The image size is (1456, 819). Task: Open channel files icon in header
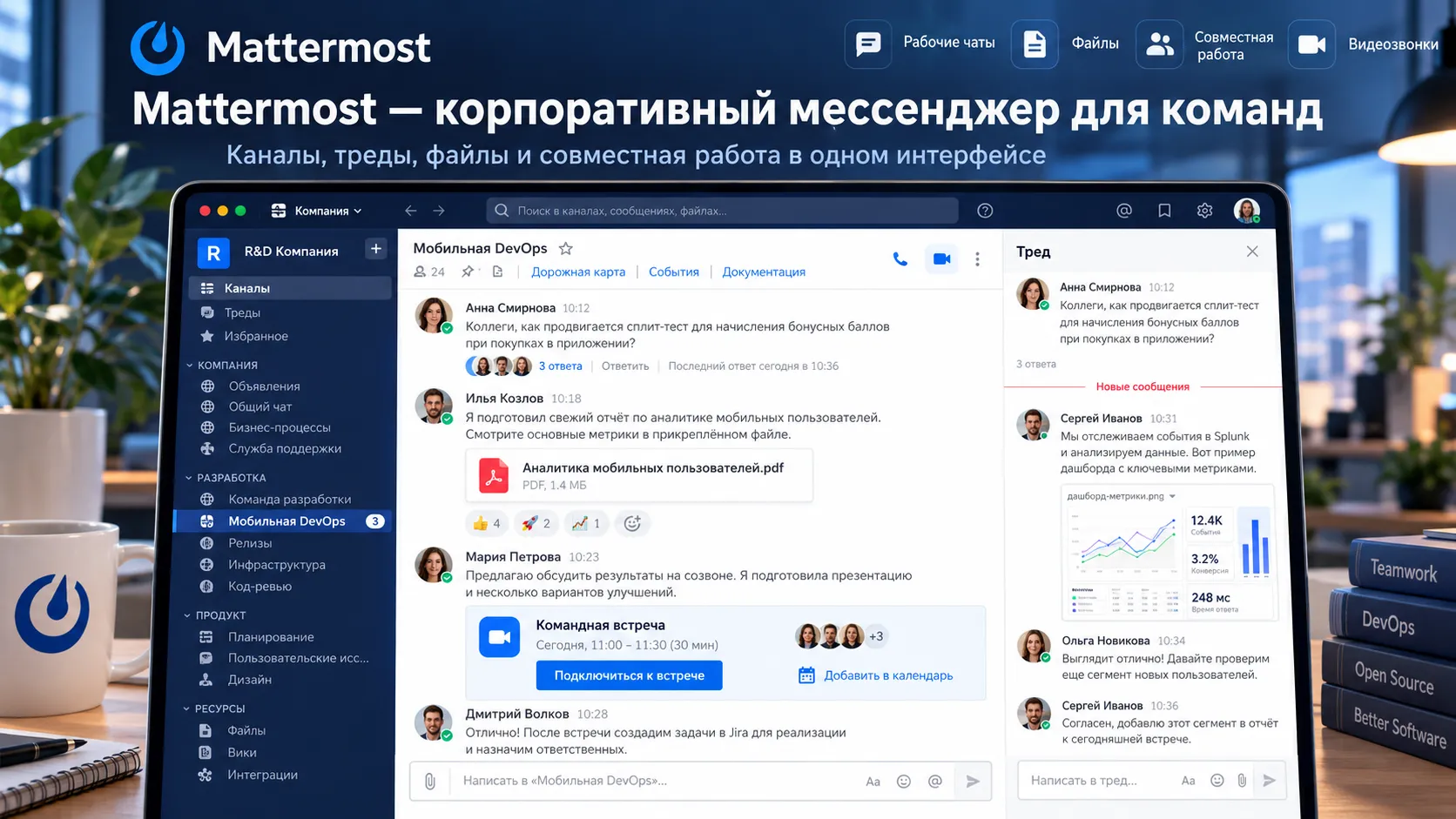coord(497,272)
